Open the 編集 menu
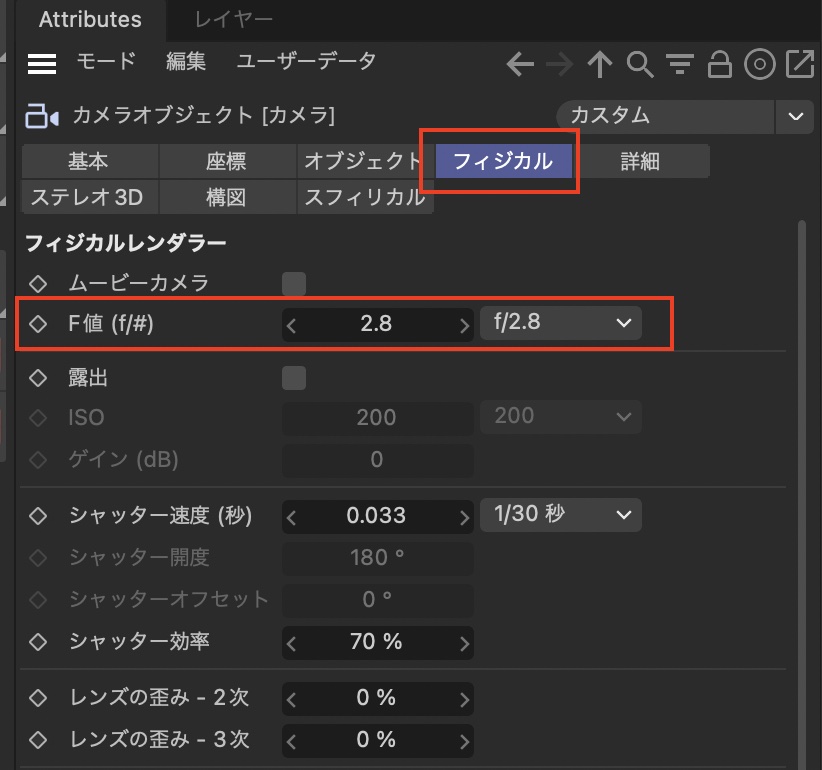 [x=186, y=62]
